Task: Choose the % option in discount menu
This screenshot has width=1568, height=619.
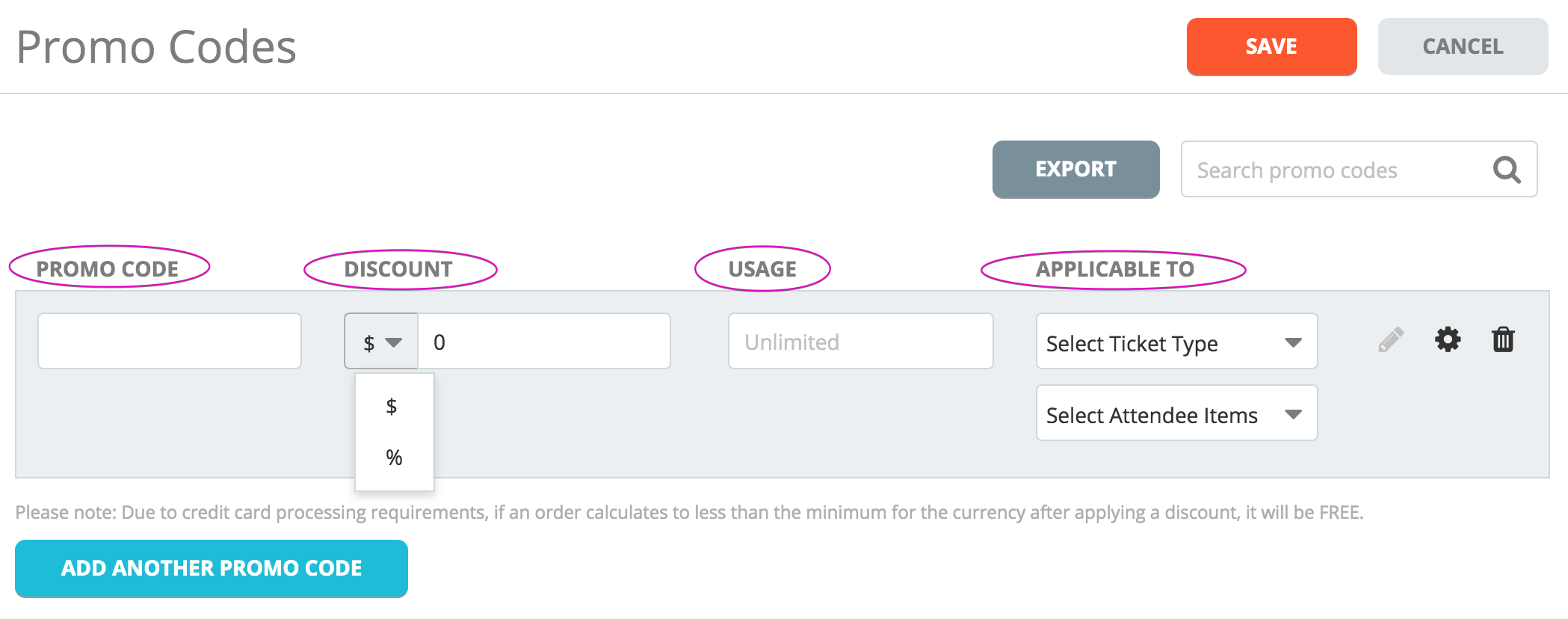Action: 394,457
